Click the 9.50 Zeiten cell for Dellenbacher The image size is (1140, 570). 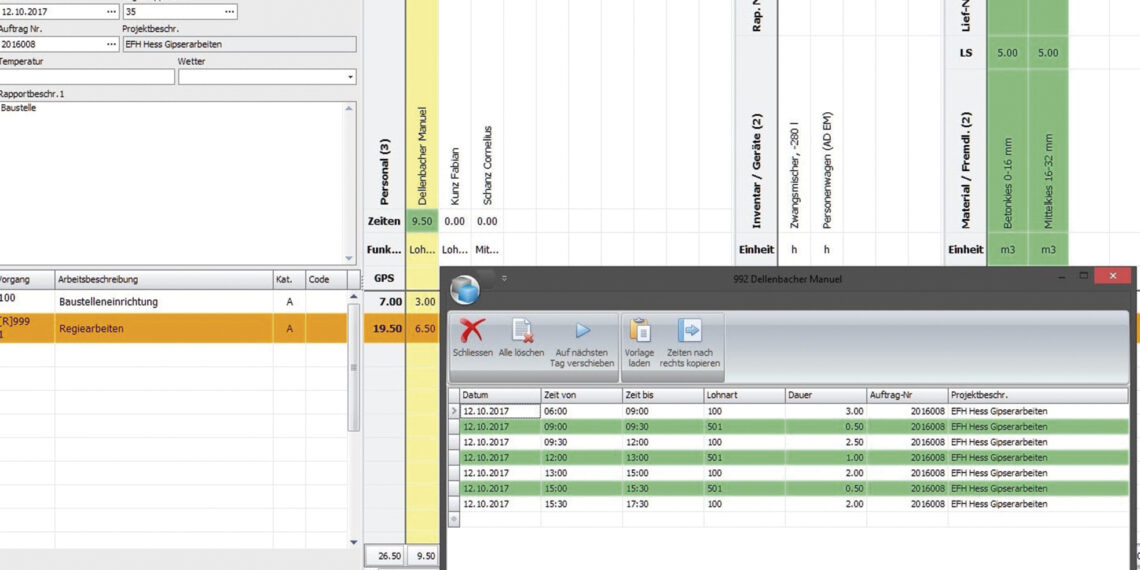422,221
